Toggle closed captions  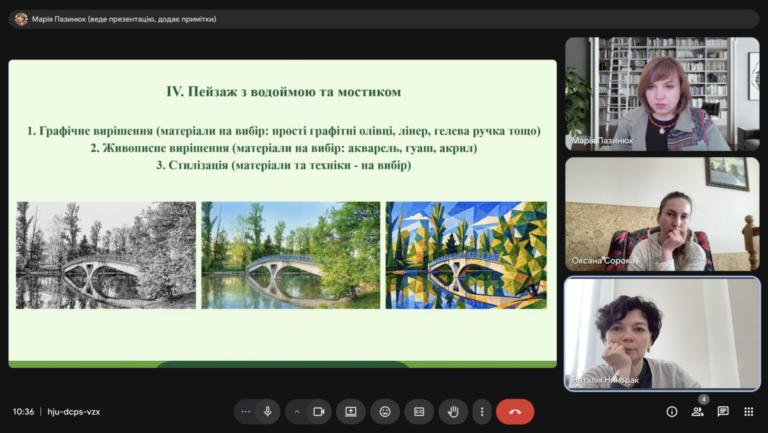coord(419,411)
